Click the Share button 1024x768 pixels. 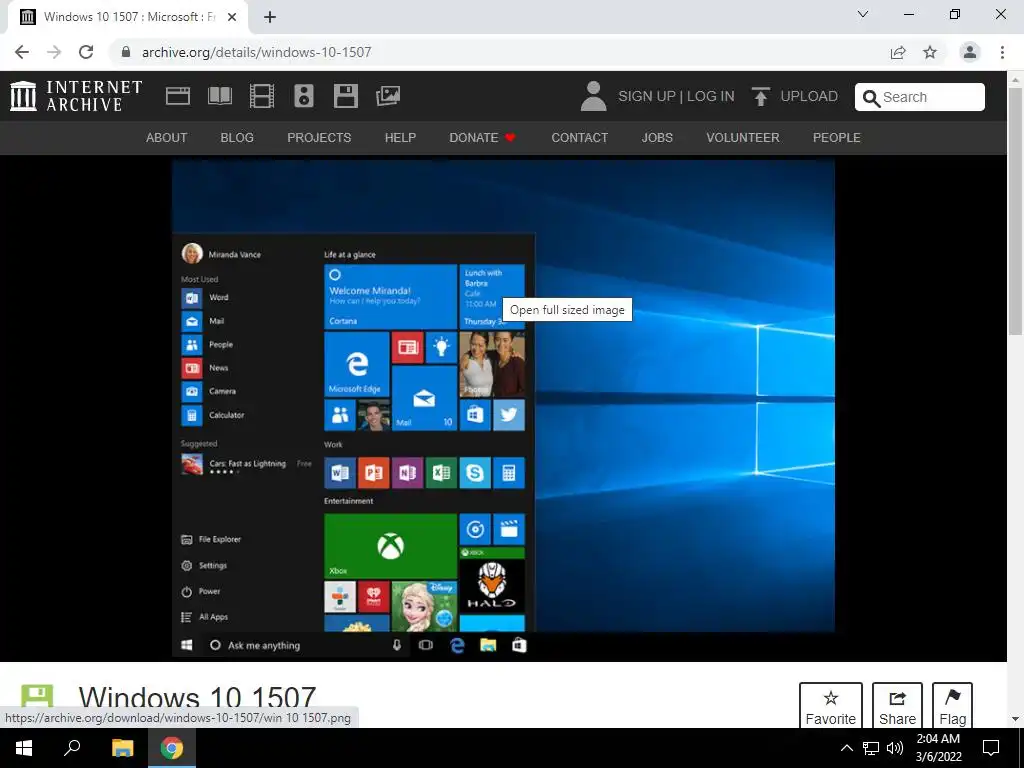click(897, 705)
